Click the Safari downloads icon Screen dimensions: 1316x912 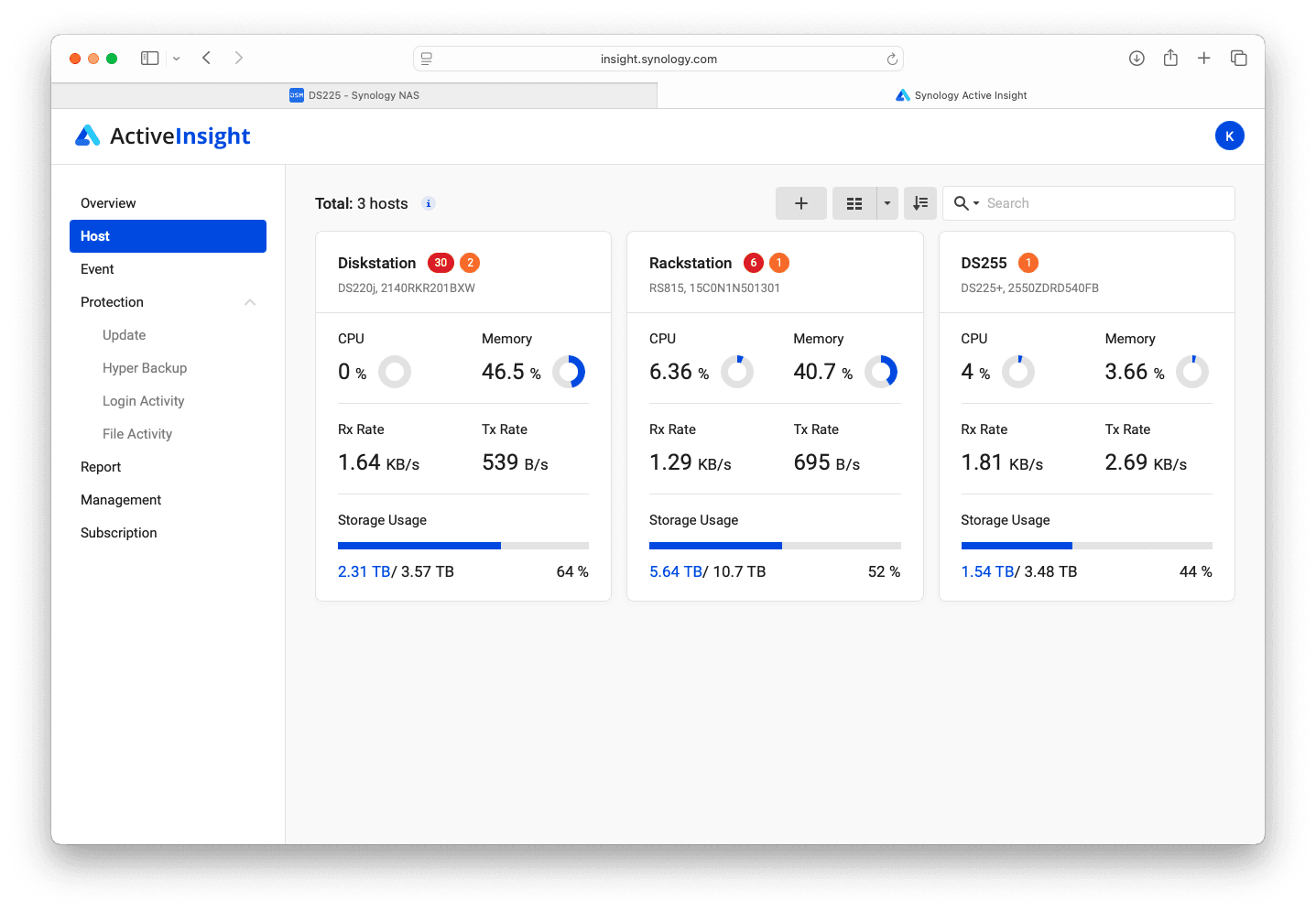coord(1137,59)
